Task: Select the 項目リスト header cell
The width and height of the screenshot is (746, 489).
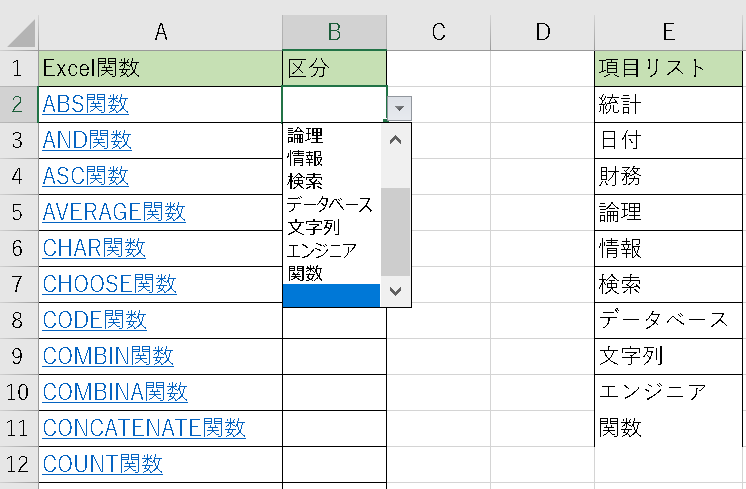Action: [x=669, y=68]
